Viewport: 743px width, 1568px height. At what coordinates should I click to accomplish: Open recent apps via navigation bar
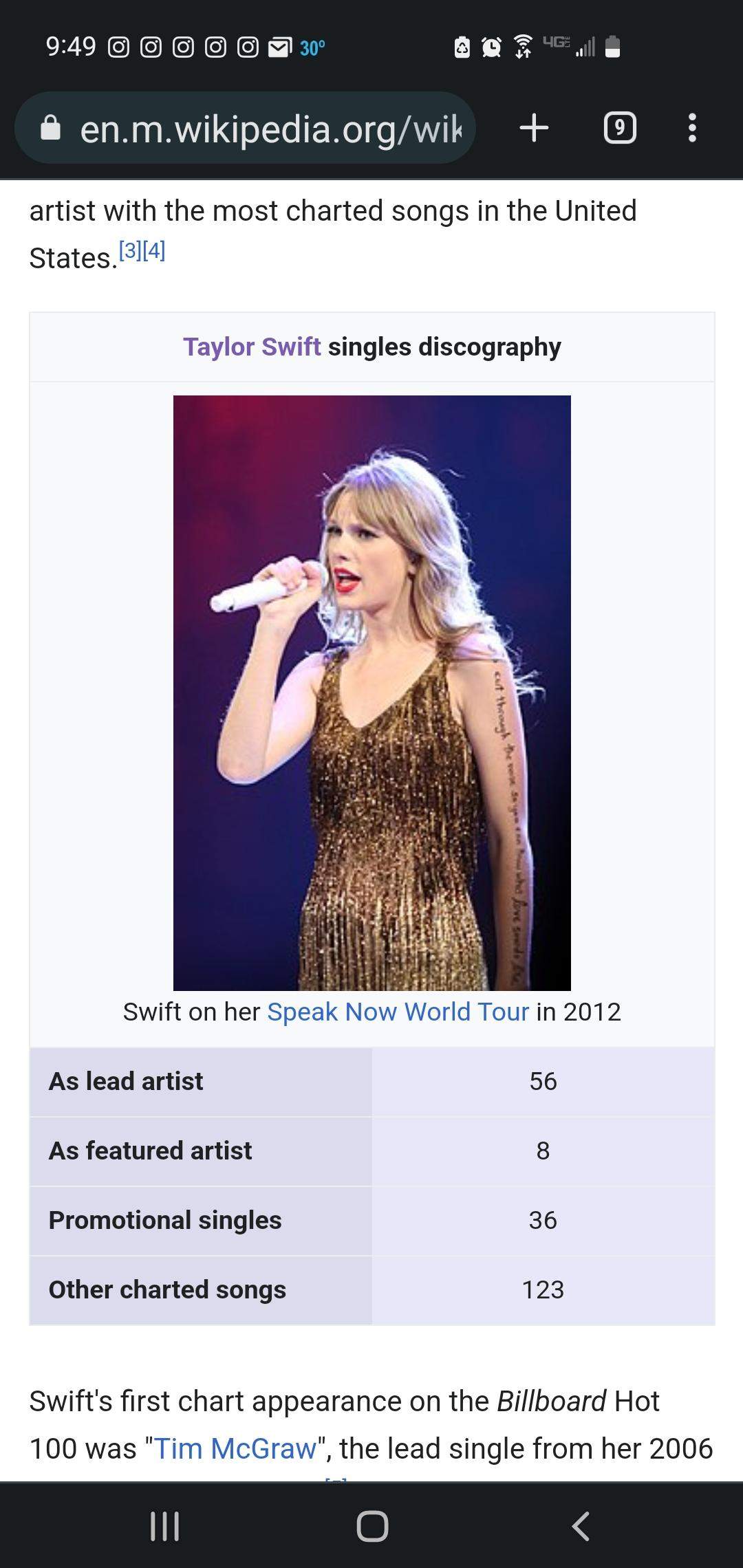164,1526
